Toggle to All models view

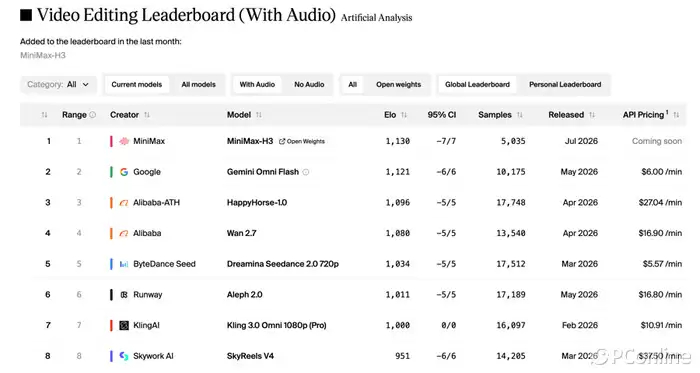198,84
